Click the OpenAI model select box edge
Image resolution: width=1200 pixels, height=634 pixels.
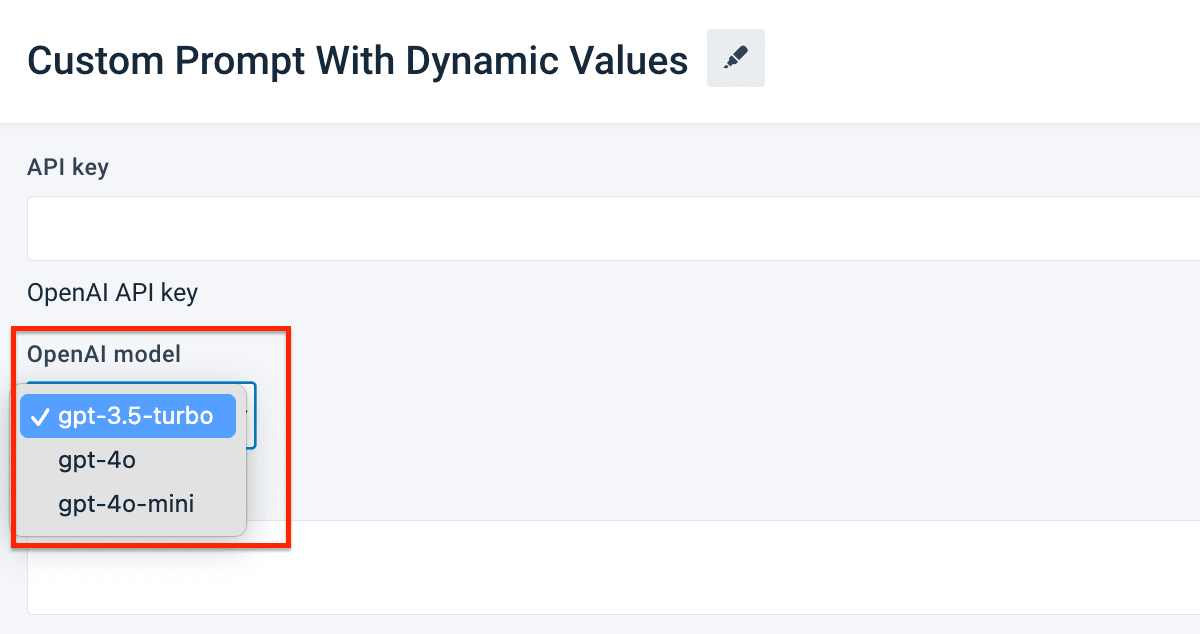point(252,415)
